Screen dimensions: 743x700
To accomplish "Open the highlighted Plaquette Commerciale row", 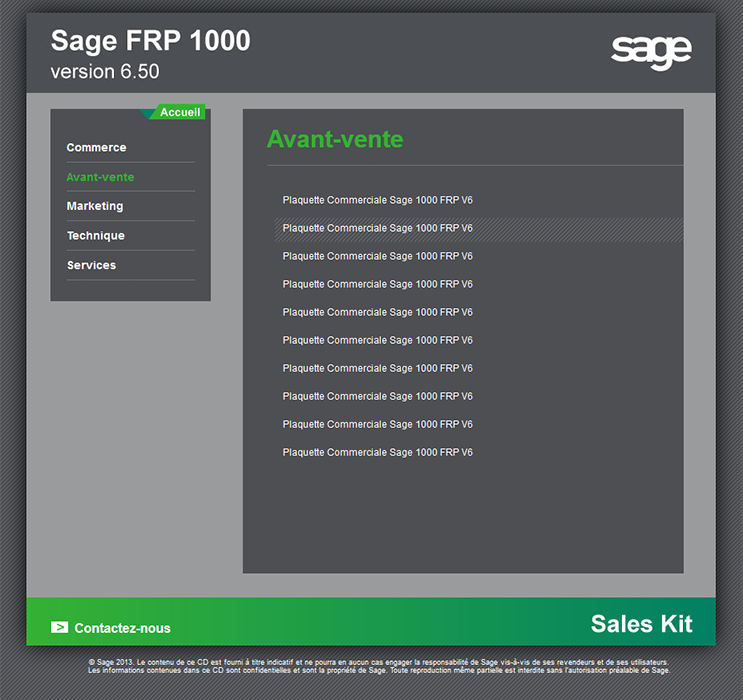I will coord(479,228).
